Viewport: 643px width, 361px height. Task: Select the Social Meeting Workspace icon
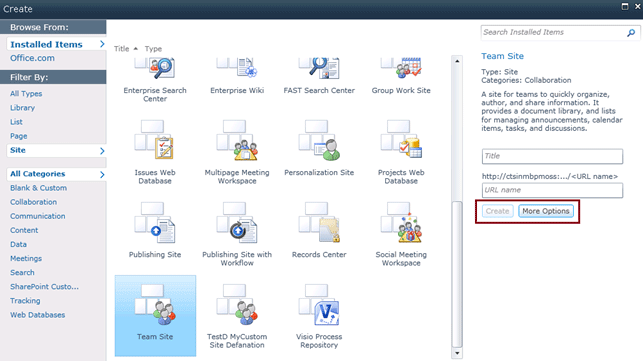pyautogui.click(x=401, y=222)
